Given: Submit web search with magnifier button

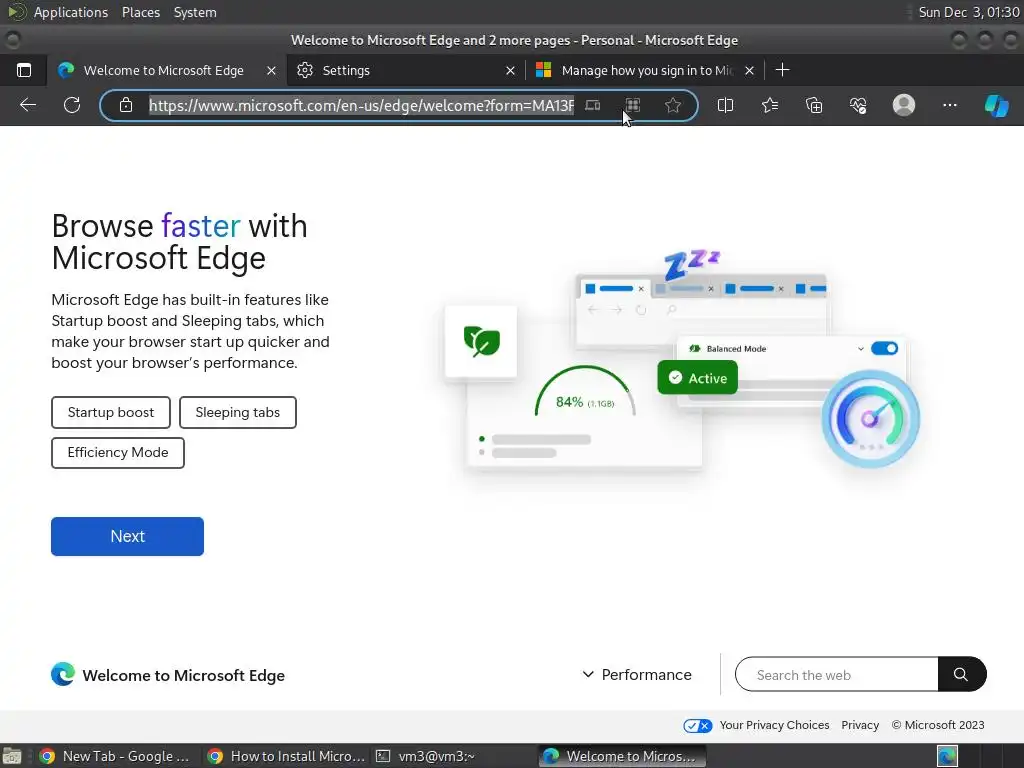Looking at the screenshot, I should point(961,674).
